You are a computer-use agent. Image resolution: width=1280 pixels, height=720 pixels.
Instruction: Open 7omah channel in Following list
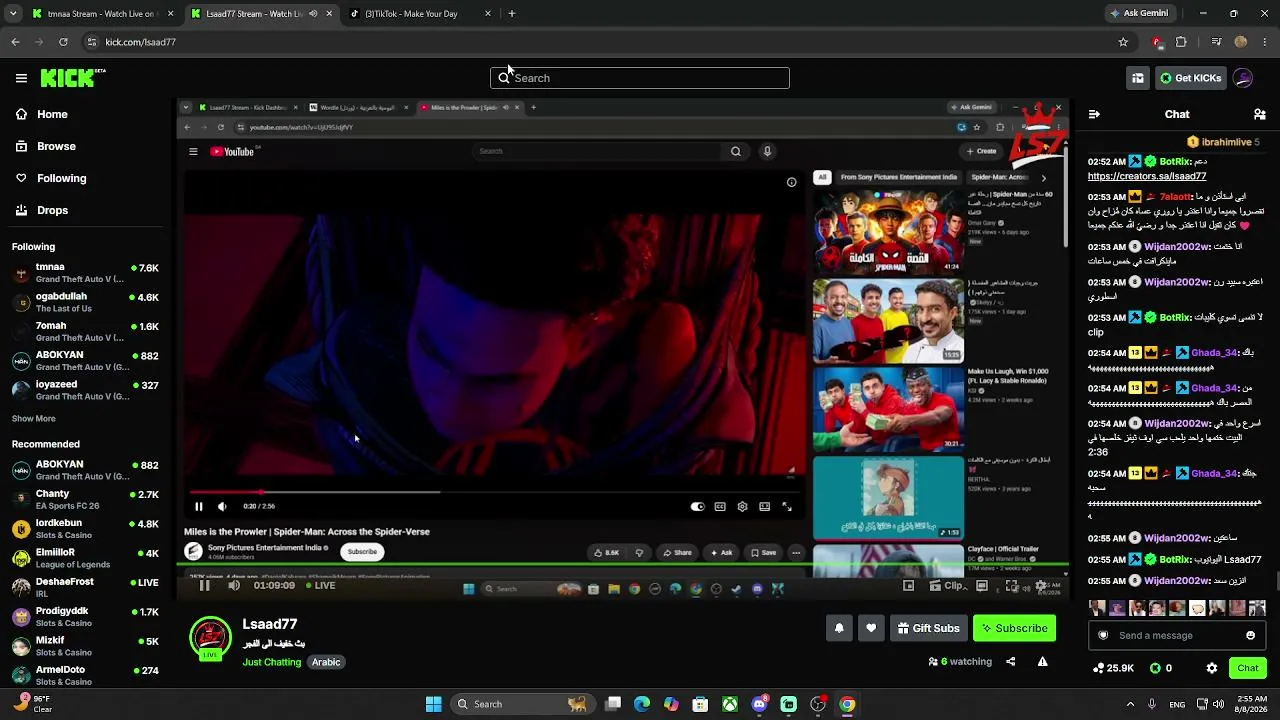coord(86,331)
